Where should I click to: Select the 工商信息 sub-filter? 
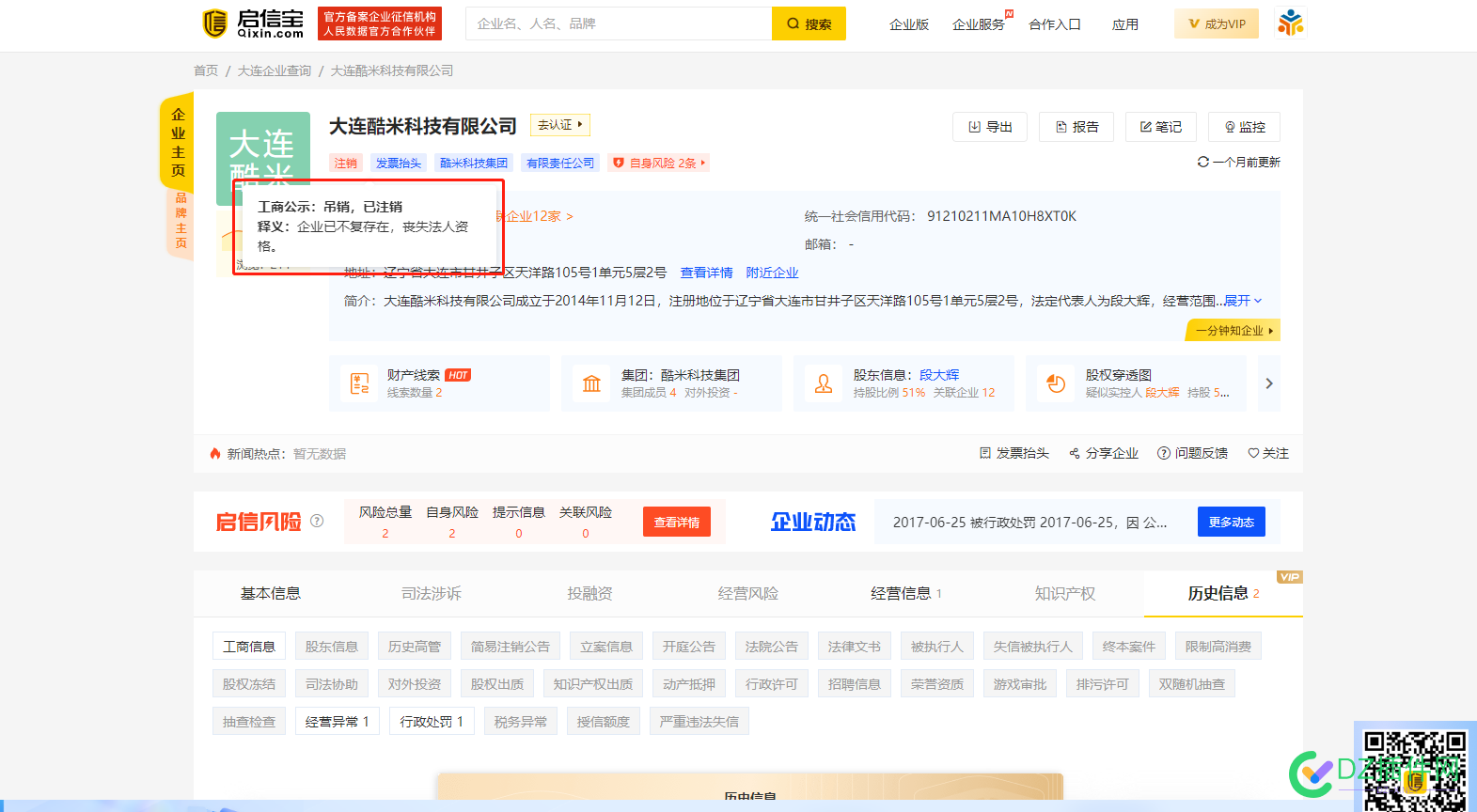pyautogui.click(x=249, y=647)
